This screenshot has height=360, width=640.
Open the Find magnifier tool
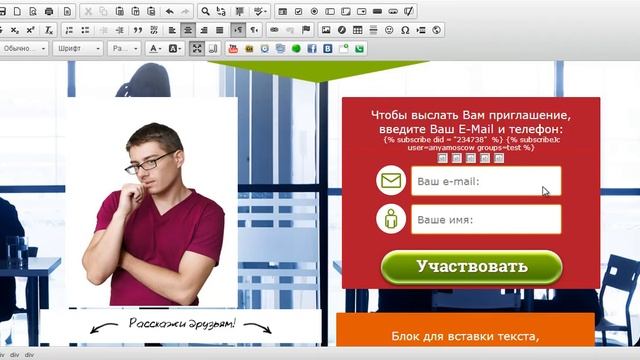pos(206,11)
